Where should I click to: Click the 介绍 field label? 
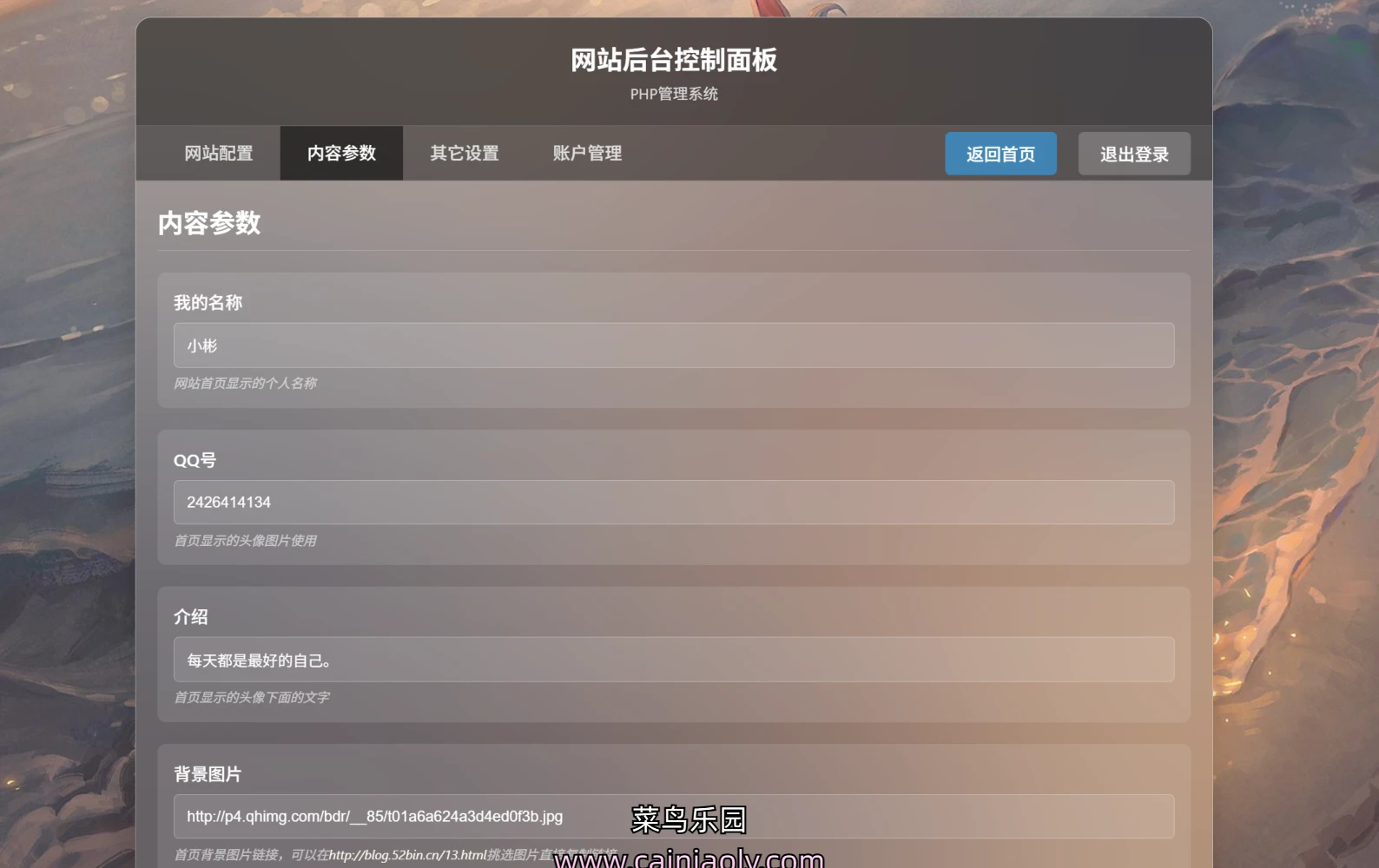[191, 617]
